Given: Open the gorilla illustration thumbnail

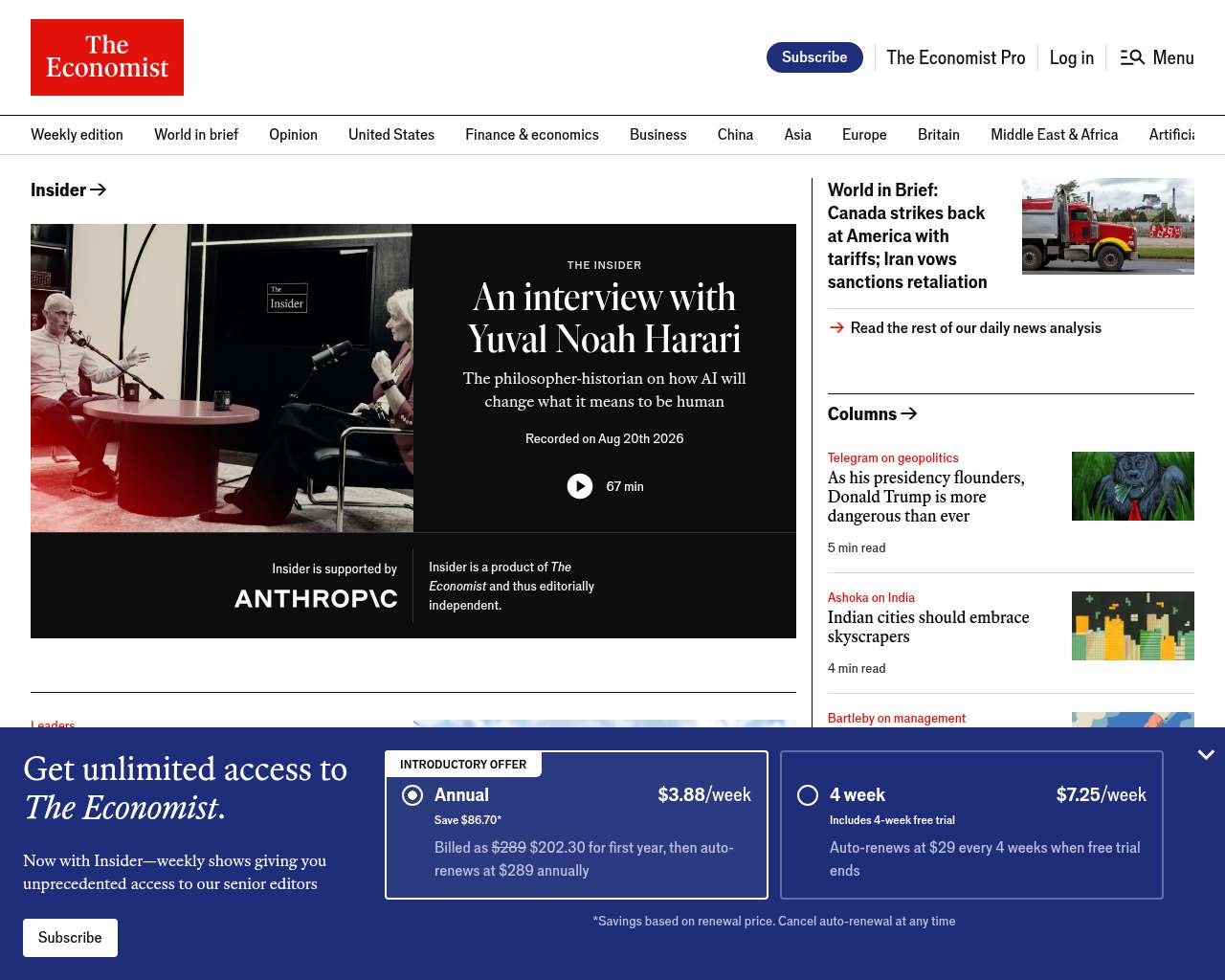Looking at the screenshot, I should (1133, 486).
